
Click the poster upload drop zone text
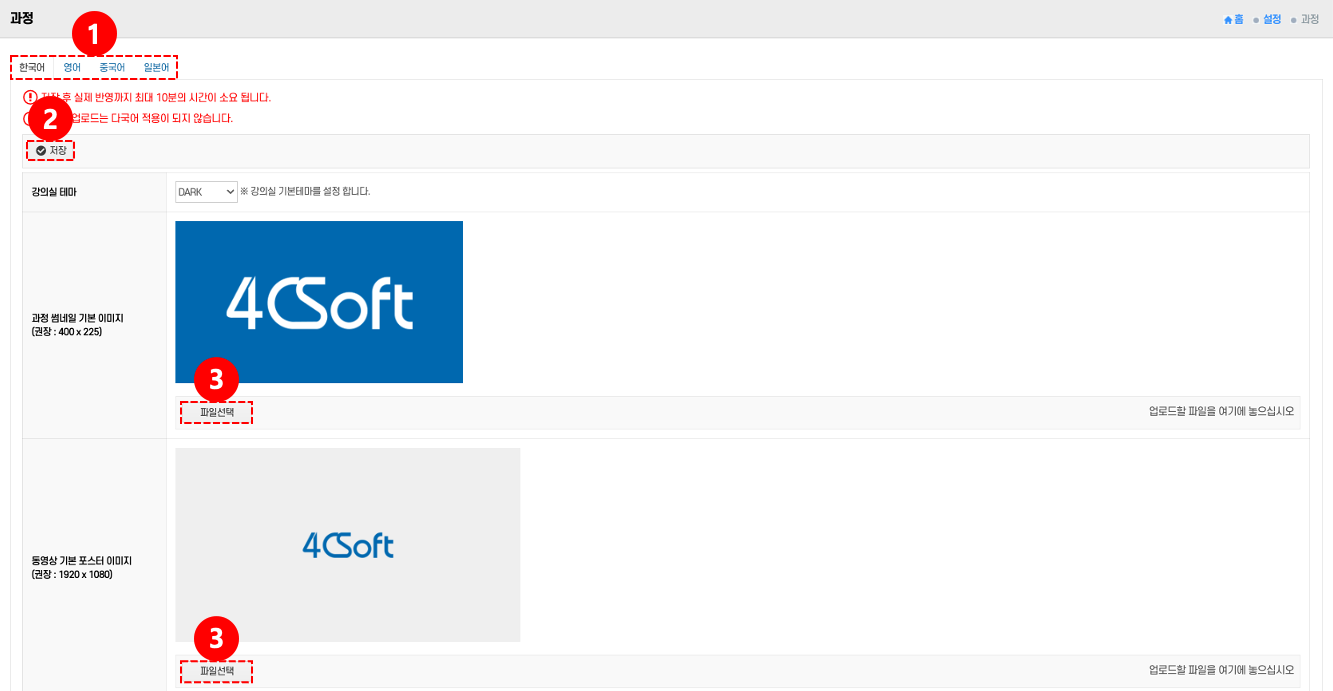click(x=1221, y=670)
